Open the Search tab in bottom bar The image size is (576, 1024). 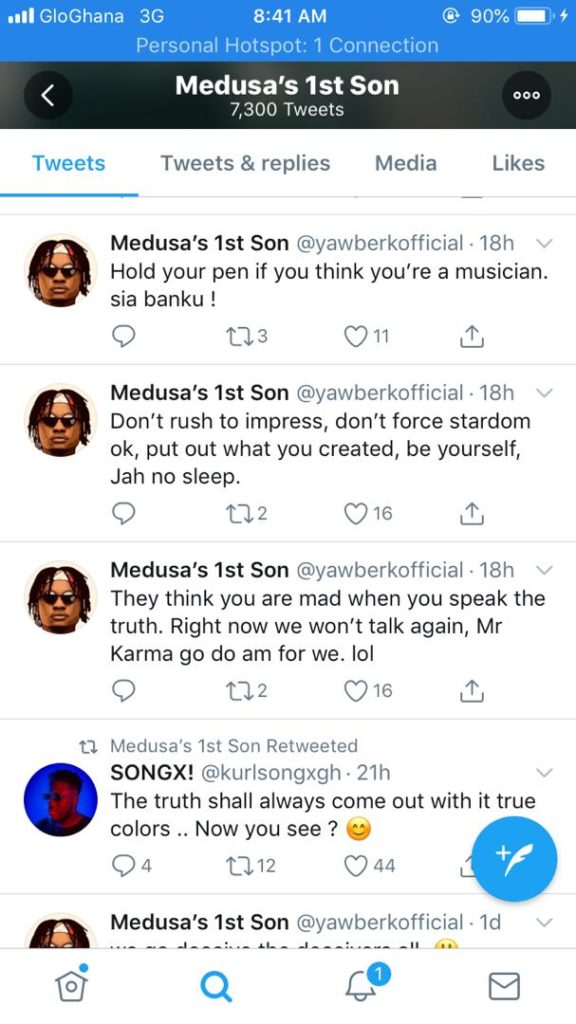click(x=216, y=985)
